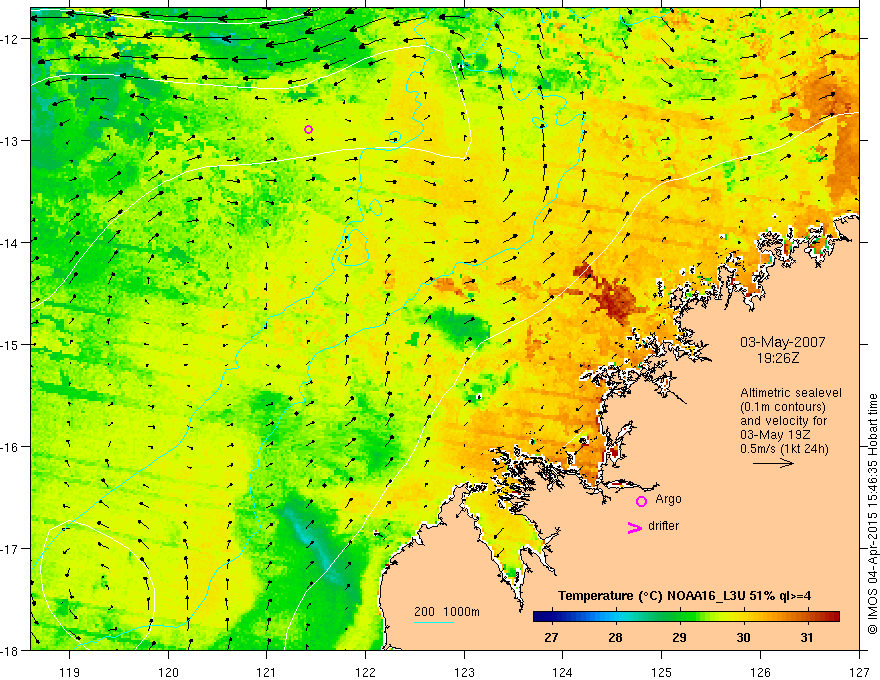Click the '200 1000m' depth legend text
Image resolution: width=880 pixels, height=680 pixels.
447,612
